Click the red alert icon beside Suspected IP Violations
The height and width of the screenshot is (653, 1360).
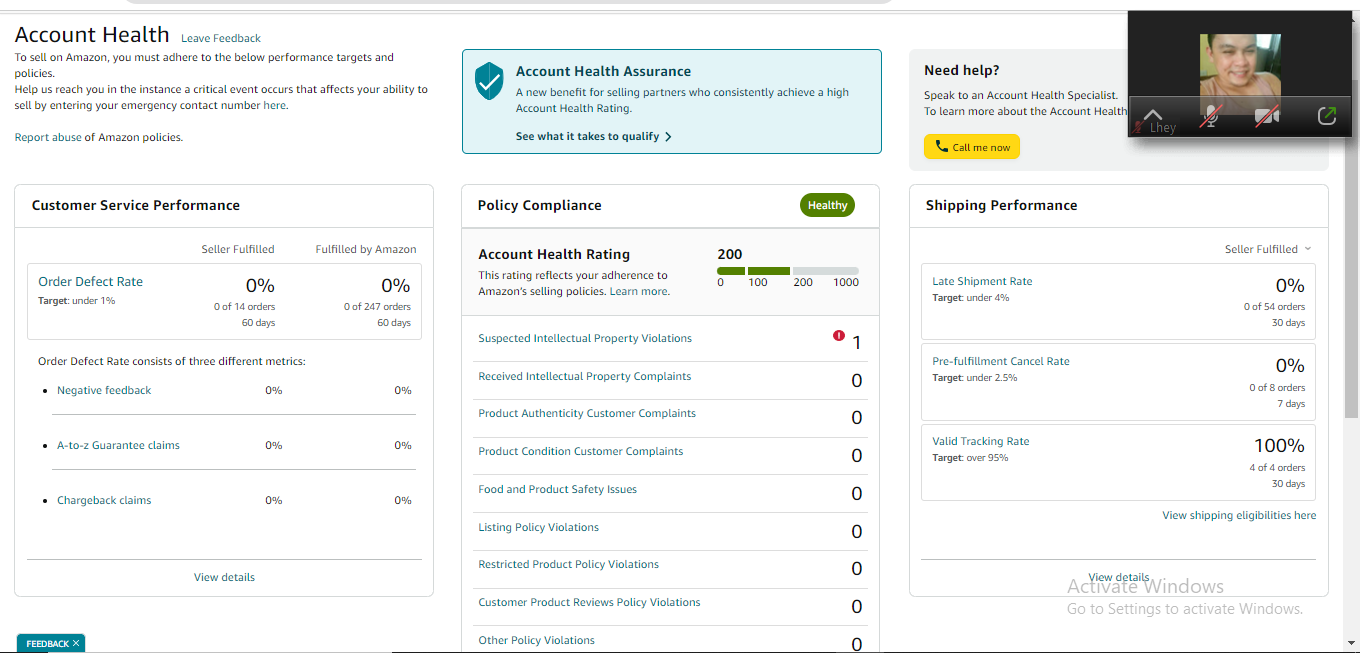[x=838, y=336]
